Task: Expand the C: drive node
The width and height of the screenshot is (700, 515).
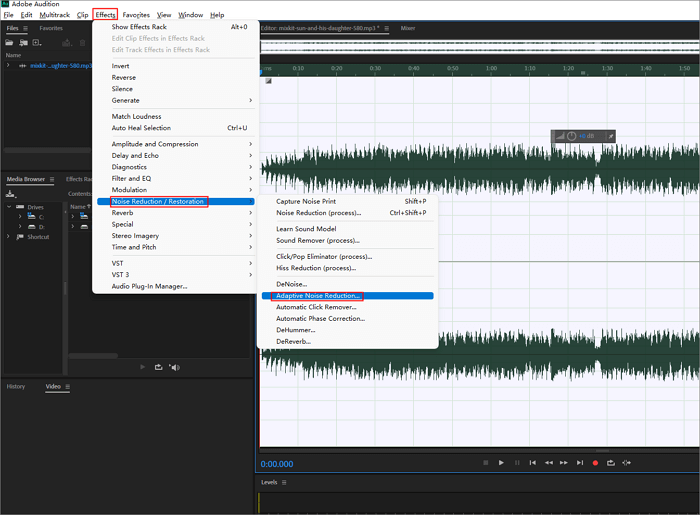Action: pyautogui.click(x=20, y=216)
